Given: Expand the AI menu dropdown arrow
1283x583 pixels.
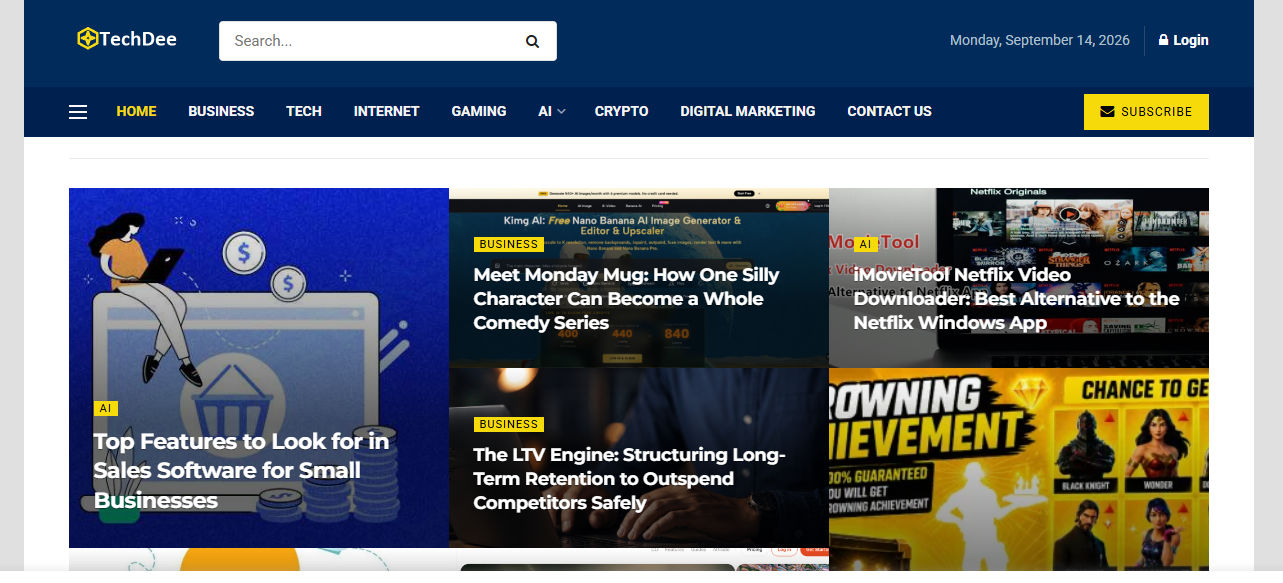Looking at the screenshot, I should pos(561,112).
